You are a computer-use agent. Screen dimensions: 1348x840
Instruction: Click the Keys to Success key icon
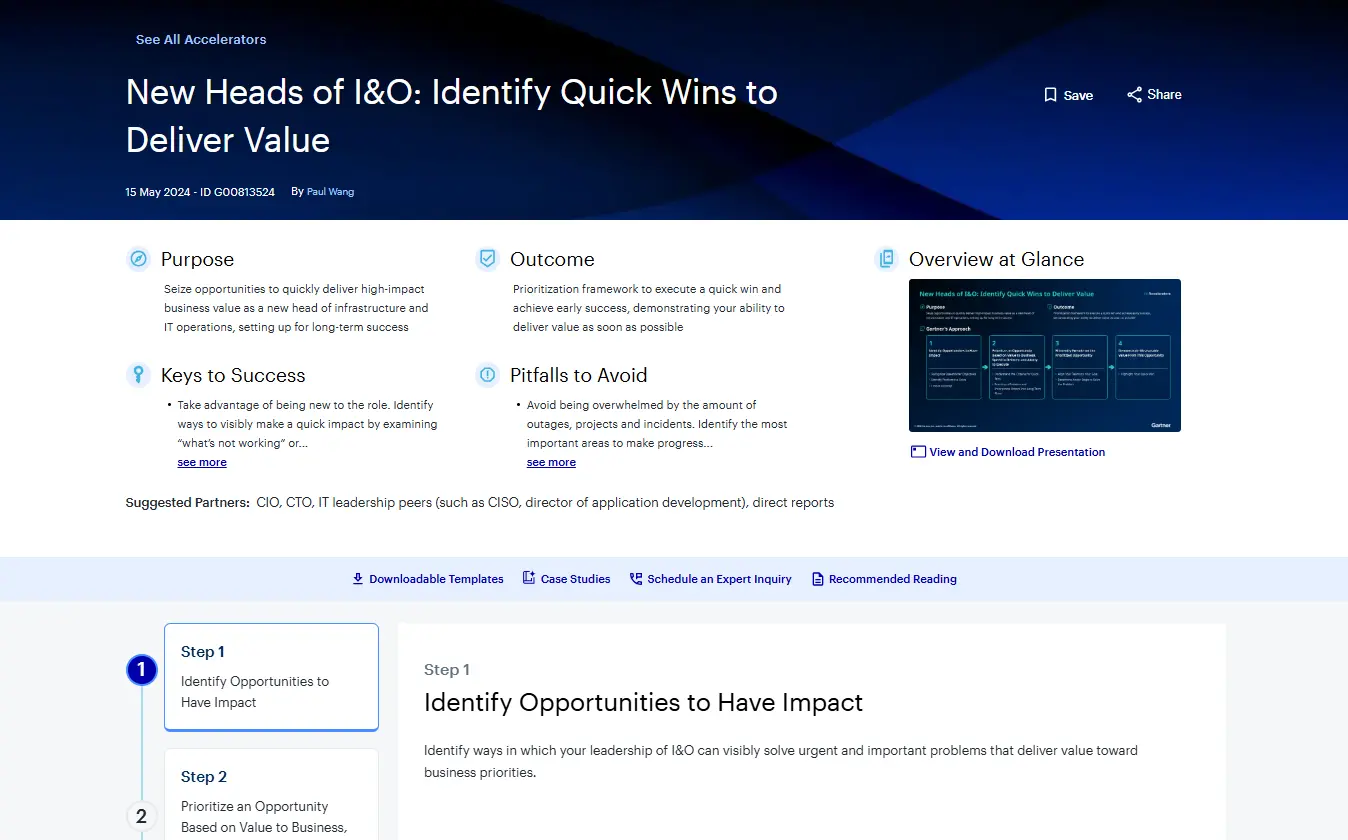tap(138, 375)
